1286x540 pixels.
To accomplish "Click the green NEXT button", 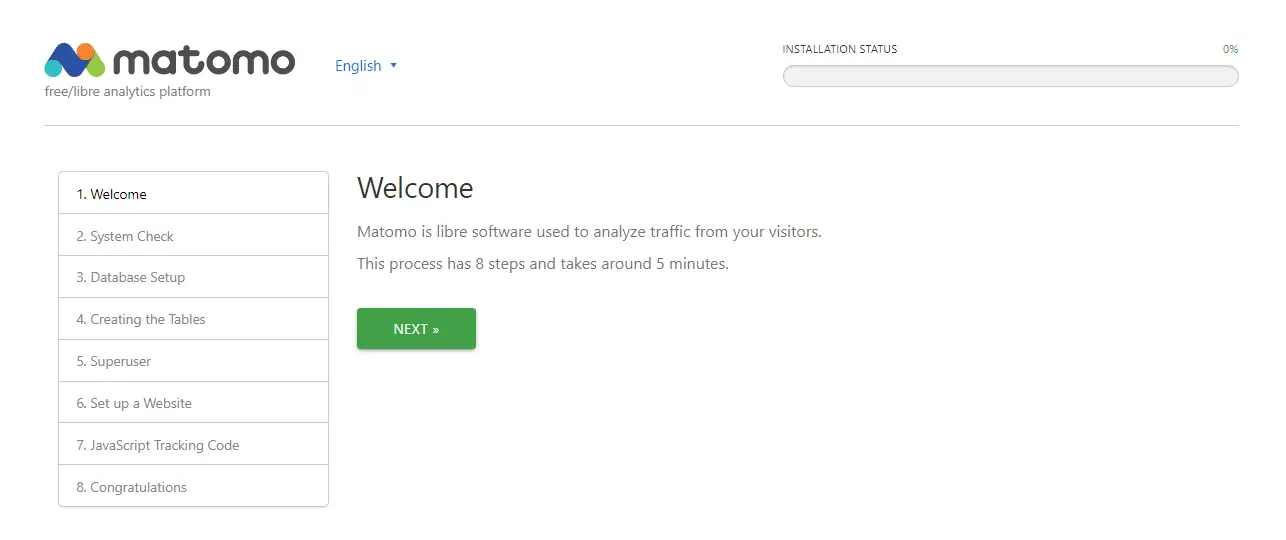I will pyautogui.click(x=416, y=329).
